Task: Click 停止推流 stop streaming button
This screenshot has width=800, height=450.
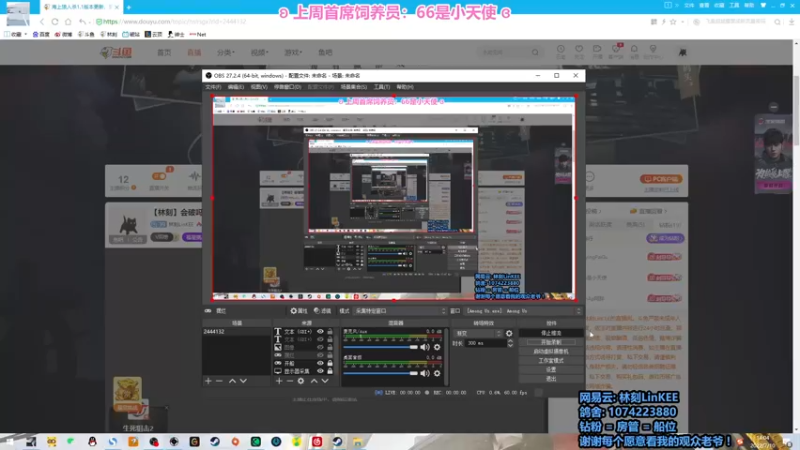Action: click(x=551, y=333)
